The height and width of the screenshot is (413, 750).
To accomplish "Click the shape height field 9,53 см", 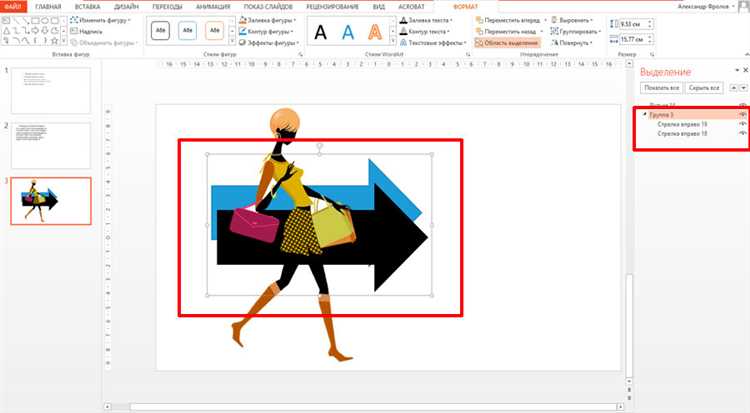I will point(635,24).
